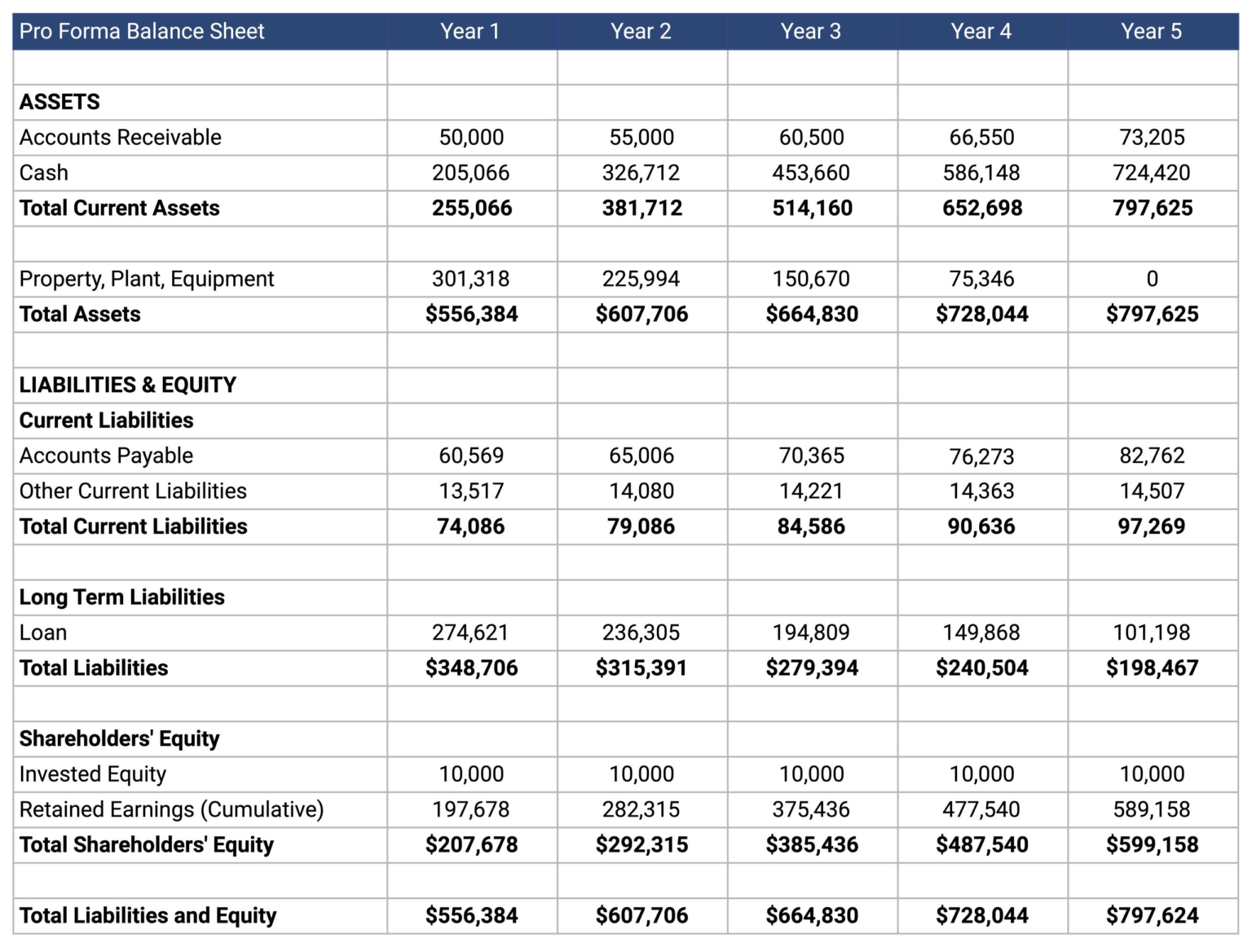Select the Year 1 Loan value 274,621
1252x952 pixels.
tap(470, 632)
